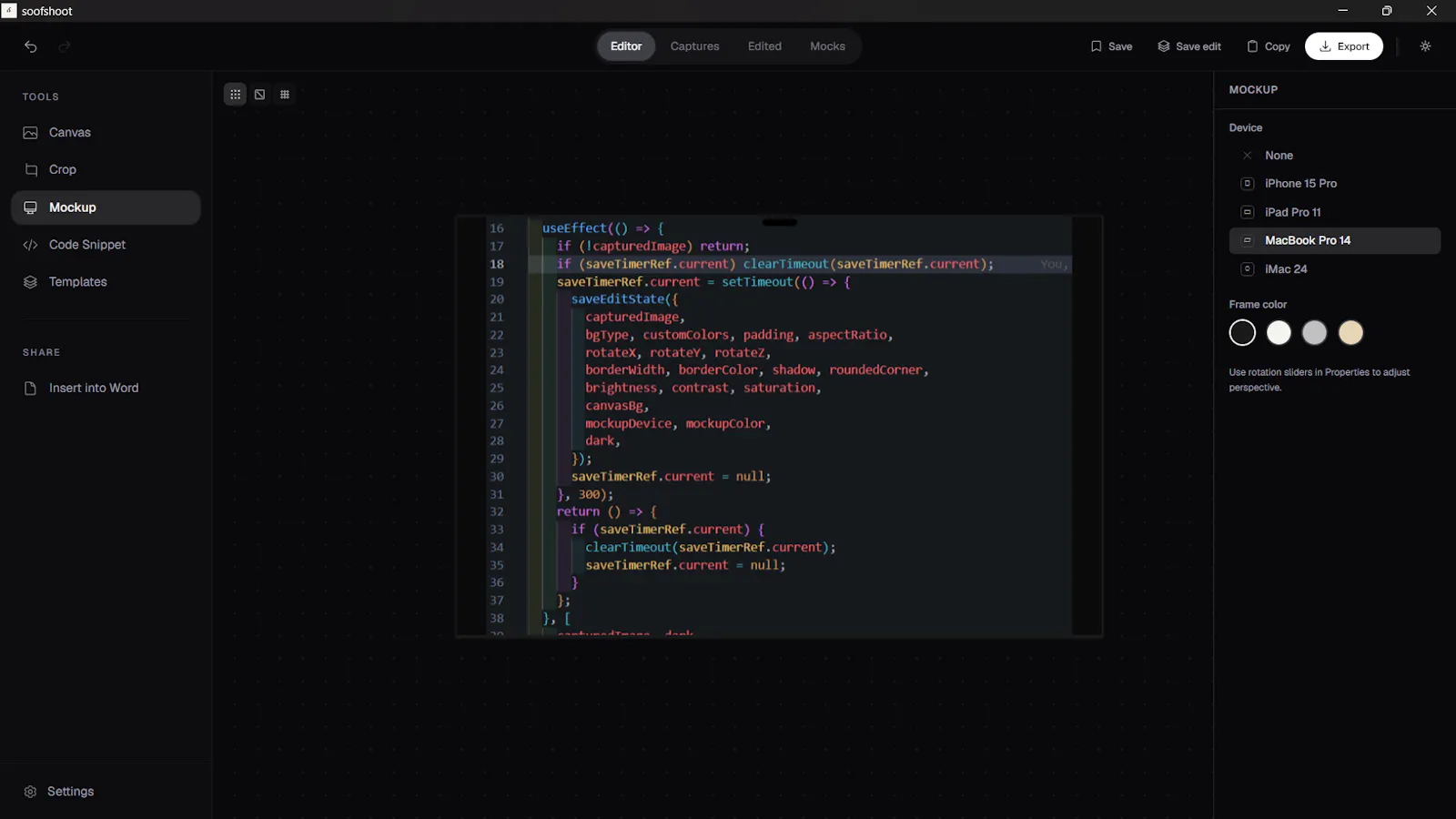
Task: Open the Captures tab
Action: pos(695,46)
